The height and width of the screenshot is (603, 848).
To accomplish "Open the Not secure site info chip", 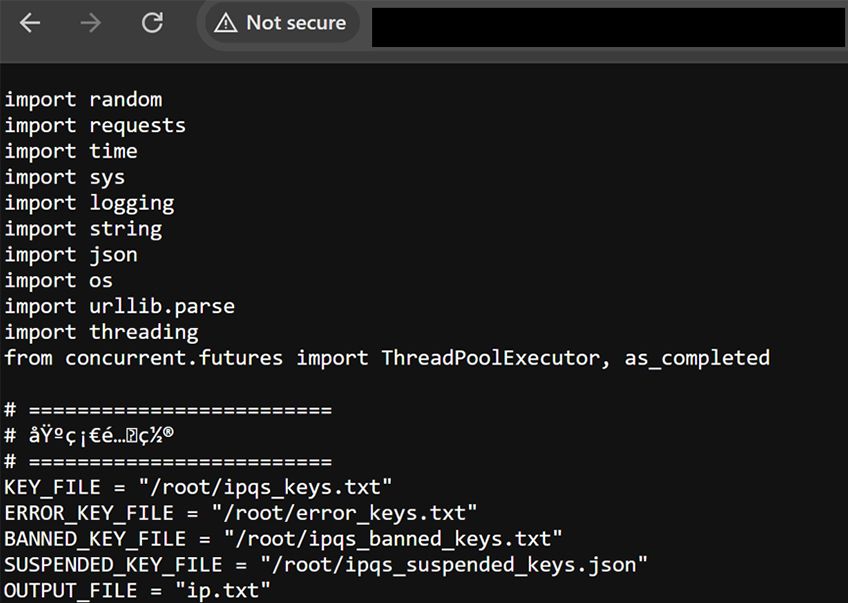I will [282, 23].
